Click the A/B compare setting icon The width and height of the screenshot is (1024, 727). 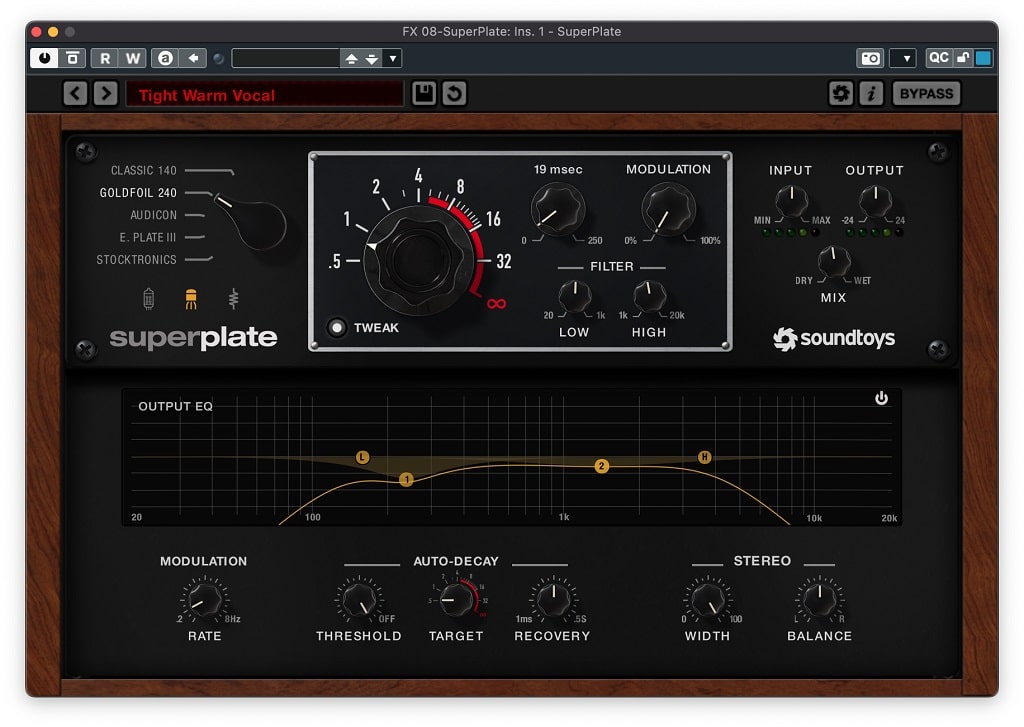point(165,58)
